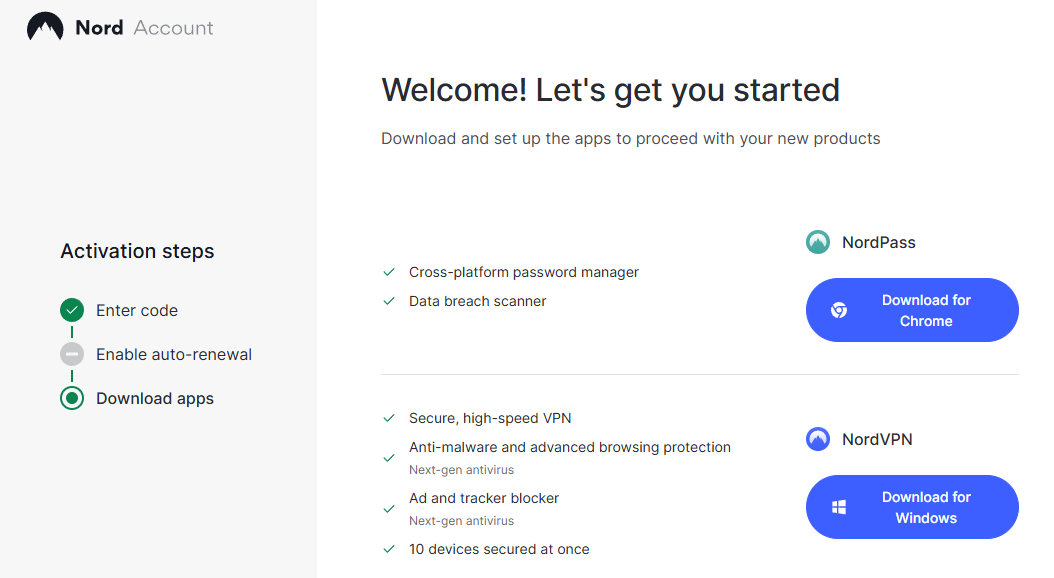Click the green checkmark next to Enter code

tap(72, 310)
